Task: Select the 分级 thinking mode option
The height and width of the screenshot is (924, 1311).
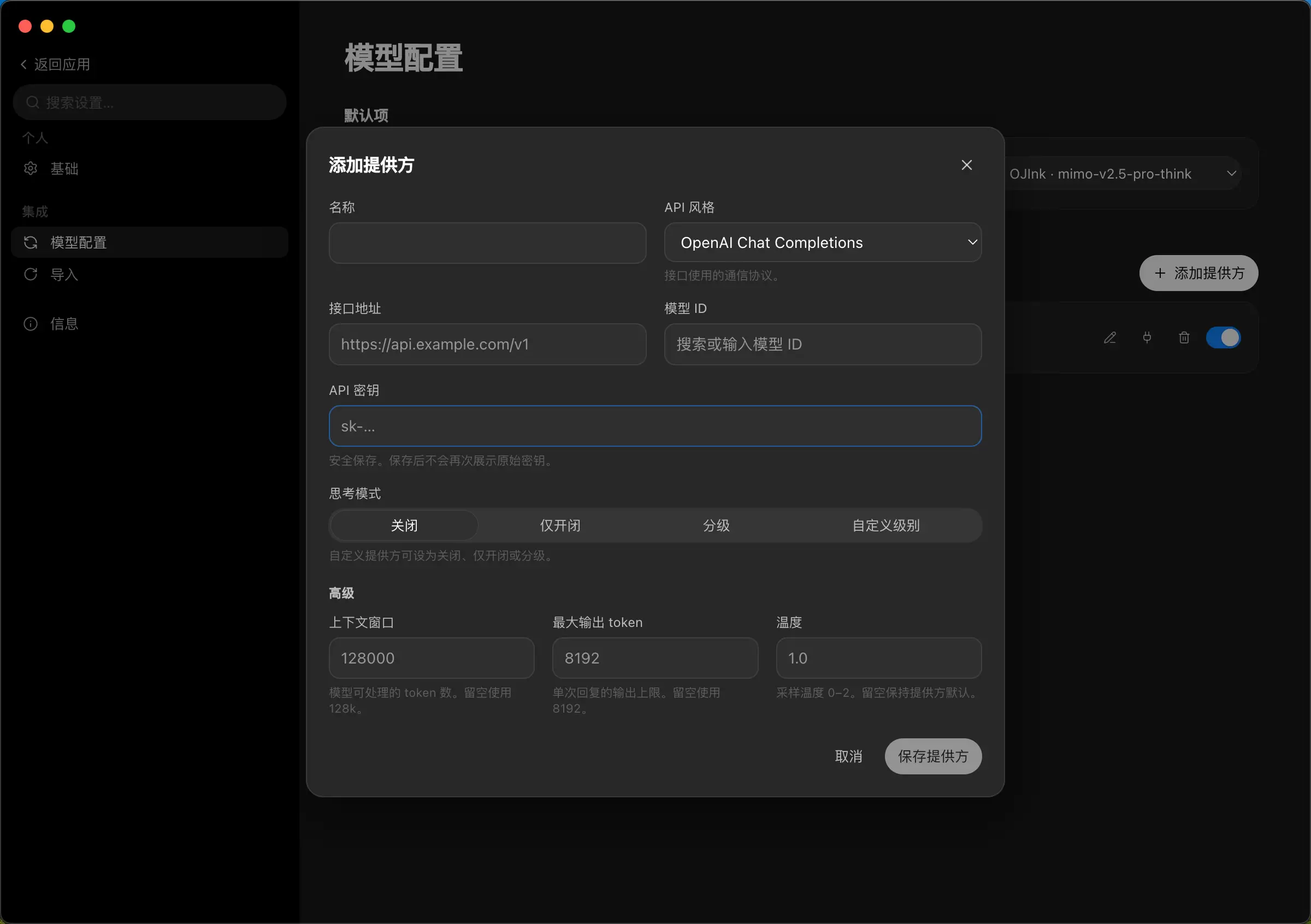Action: [x=716, y=525]
